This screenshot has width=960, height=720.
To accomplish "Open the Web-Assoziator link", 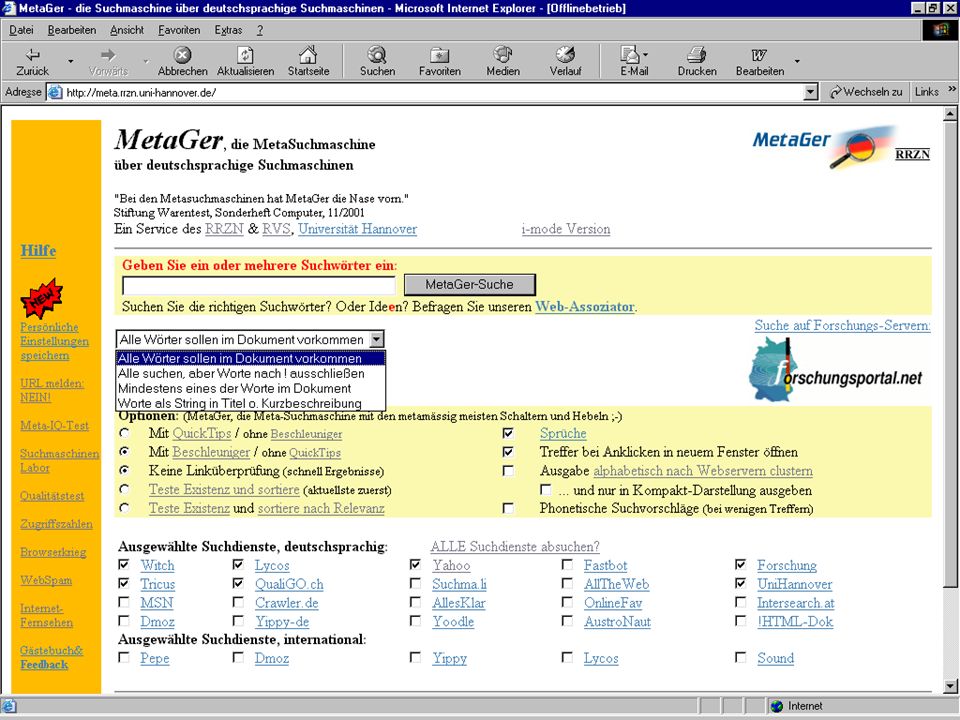I will point(585,307).
